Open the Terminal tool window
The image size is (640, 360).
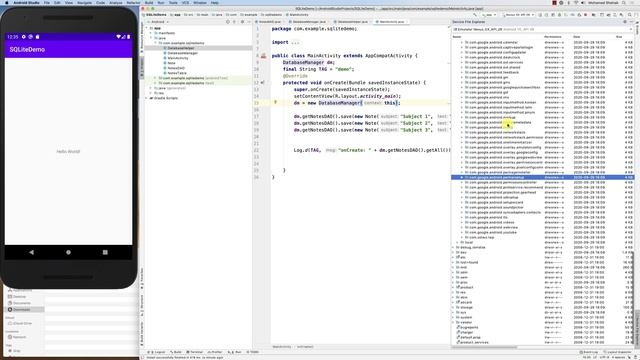195,352
